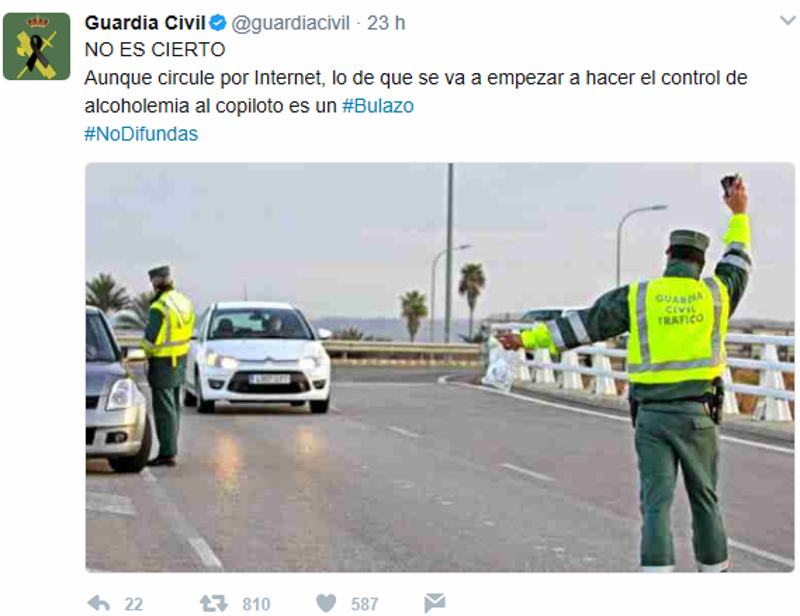
Task: Click the @guardiacivil handle
Action: coord(290,23)
